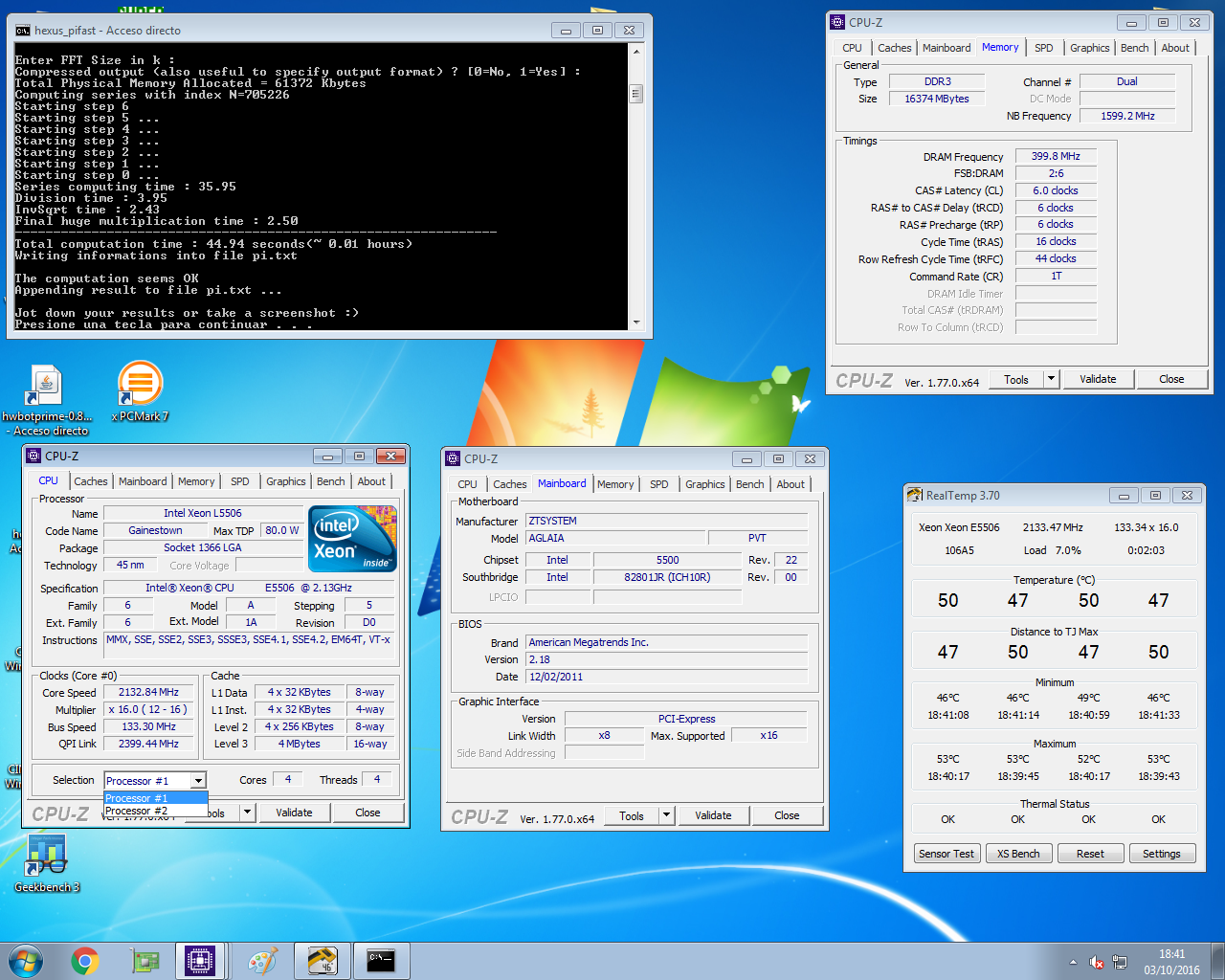Open Memory tab in CPU-Z processor window
Screen dimensions: 1225x980
(x=196, y=481)
